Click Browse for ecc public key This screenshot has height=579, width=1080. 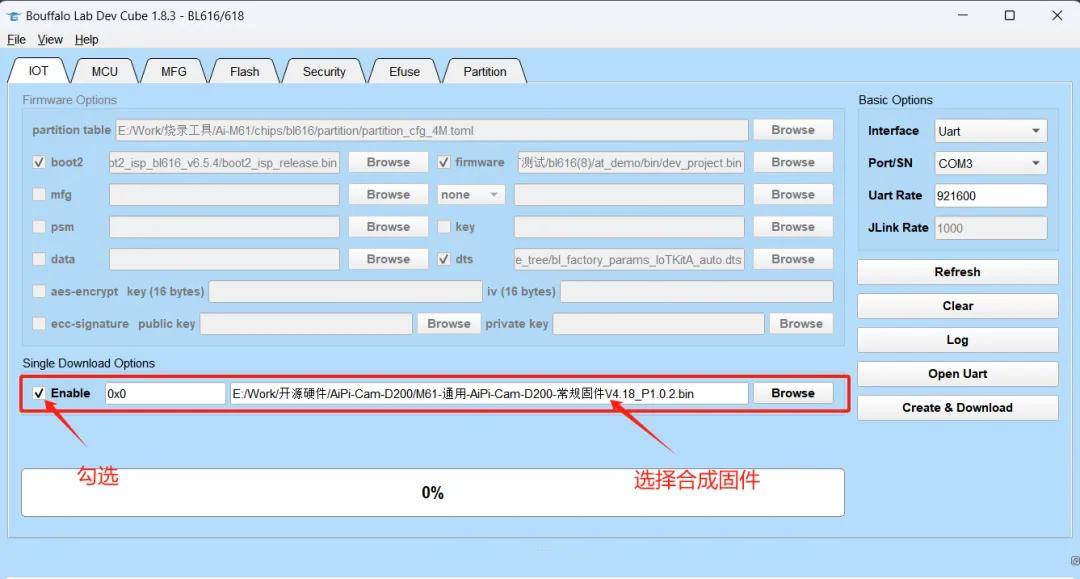click(x=448, y=324)
